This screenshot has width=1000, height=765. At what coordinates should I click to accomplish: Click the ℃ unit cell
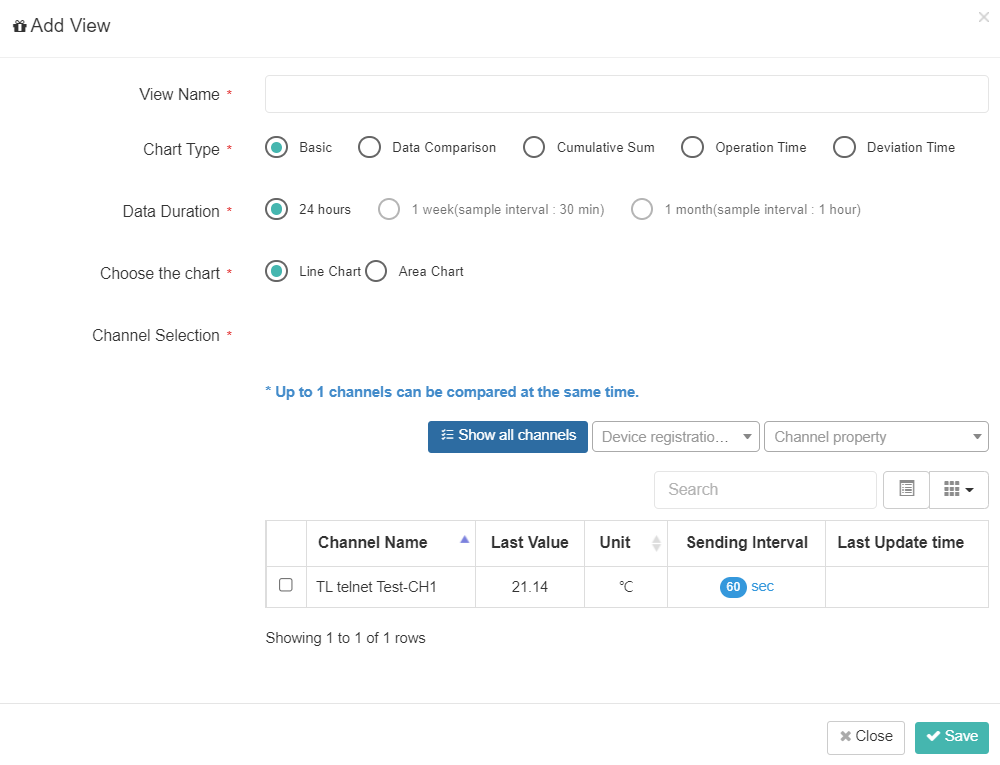coord(626,587)
